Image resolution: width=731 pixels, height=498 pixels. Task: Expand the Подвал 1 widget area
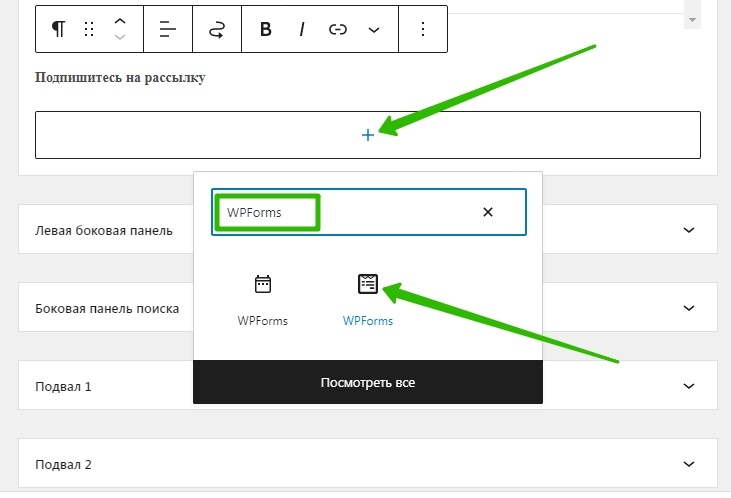click(689, 386)
